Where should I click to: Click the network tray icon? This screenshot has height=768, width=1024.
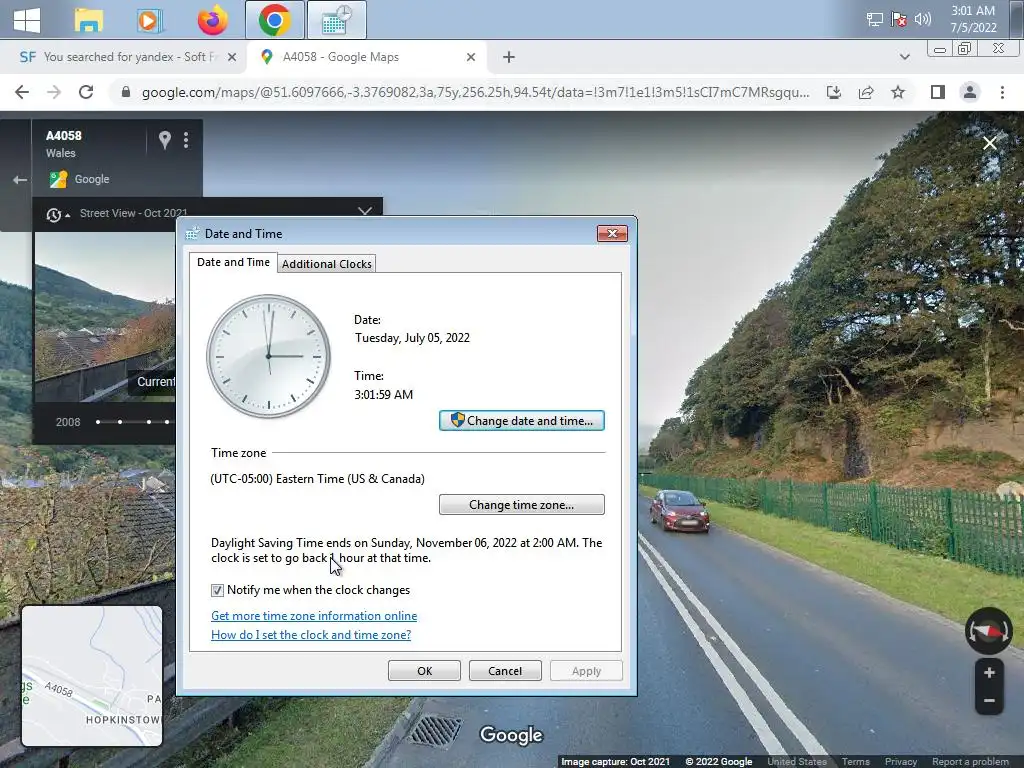pos(874,20)
